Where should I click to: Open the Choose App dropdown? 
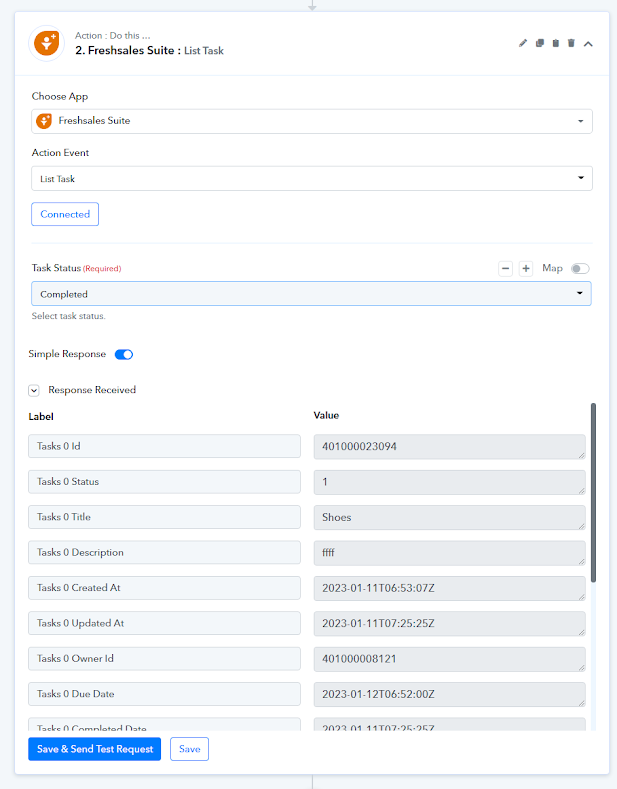[x=312, y=121]
